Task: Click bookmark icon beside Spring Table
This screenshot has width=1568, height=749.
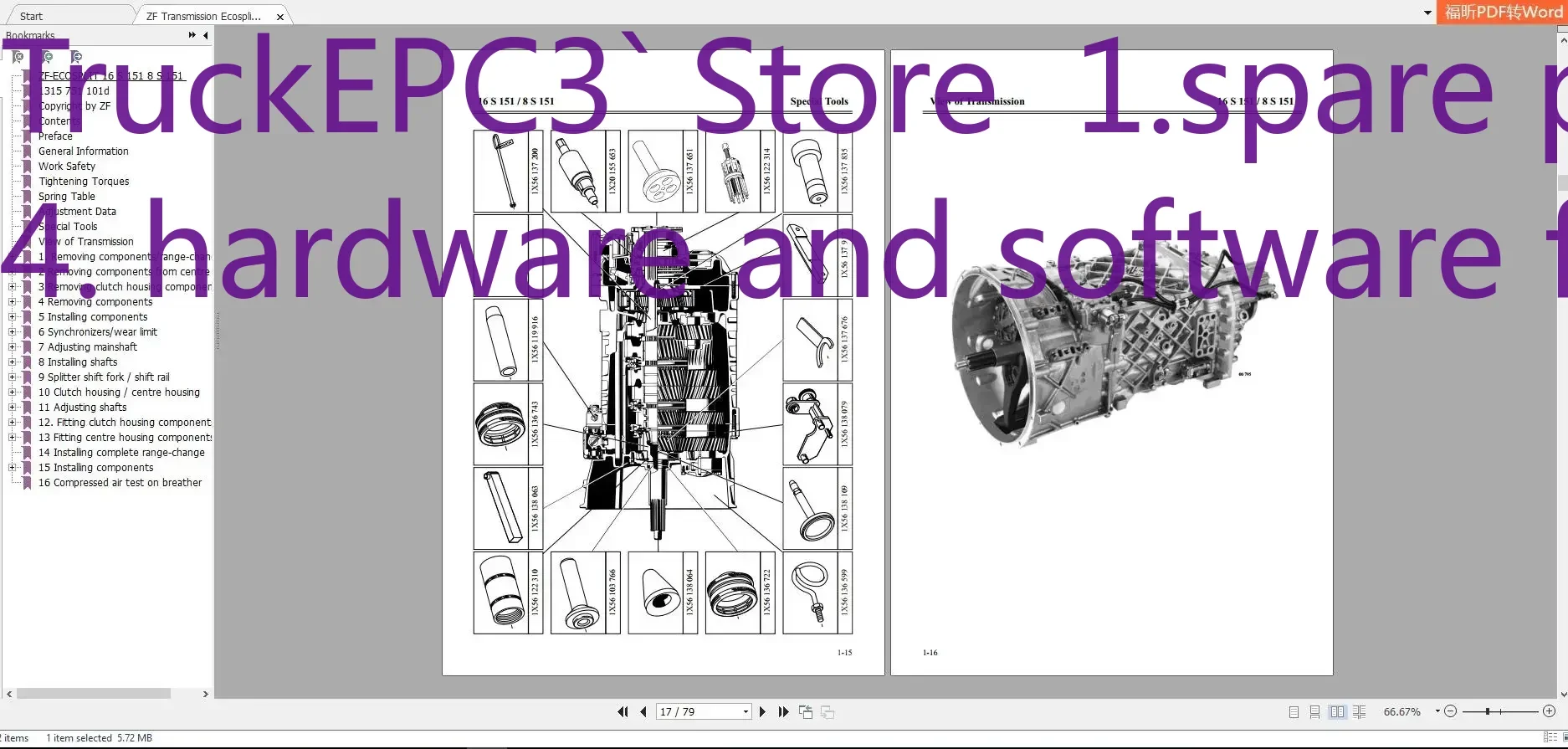Action: (x=27, y=197)
